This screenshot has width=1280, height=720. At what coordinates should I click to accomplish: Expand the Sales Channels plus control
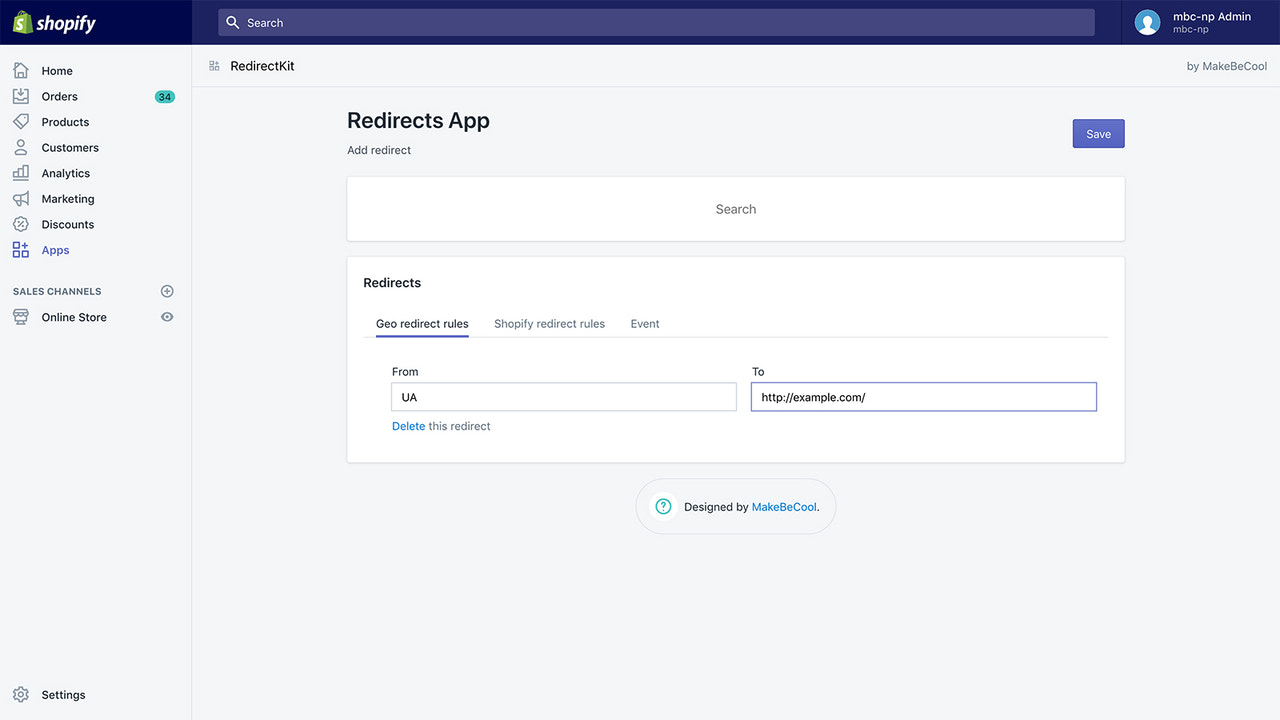(x=167, y=291)
